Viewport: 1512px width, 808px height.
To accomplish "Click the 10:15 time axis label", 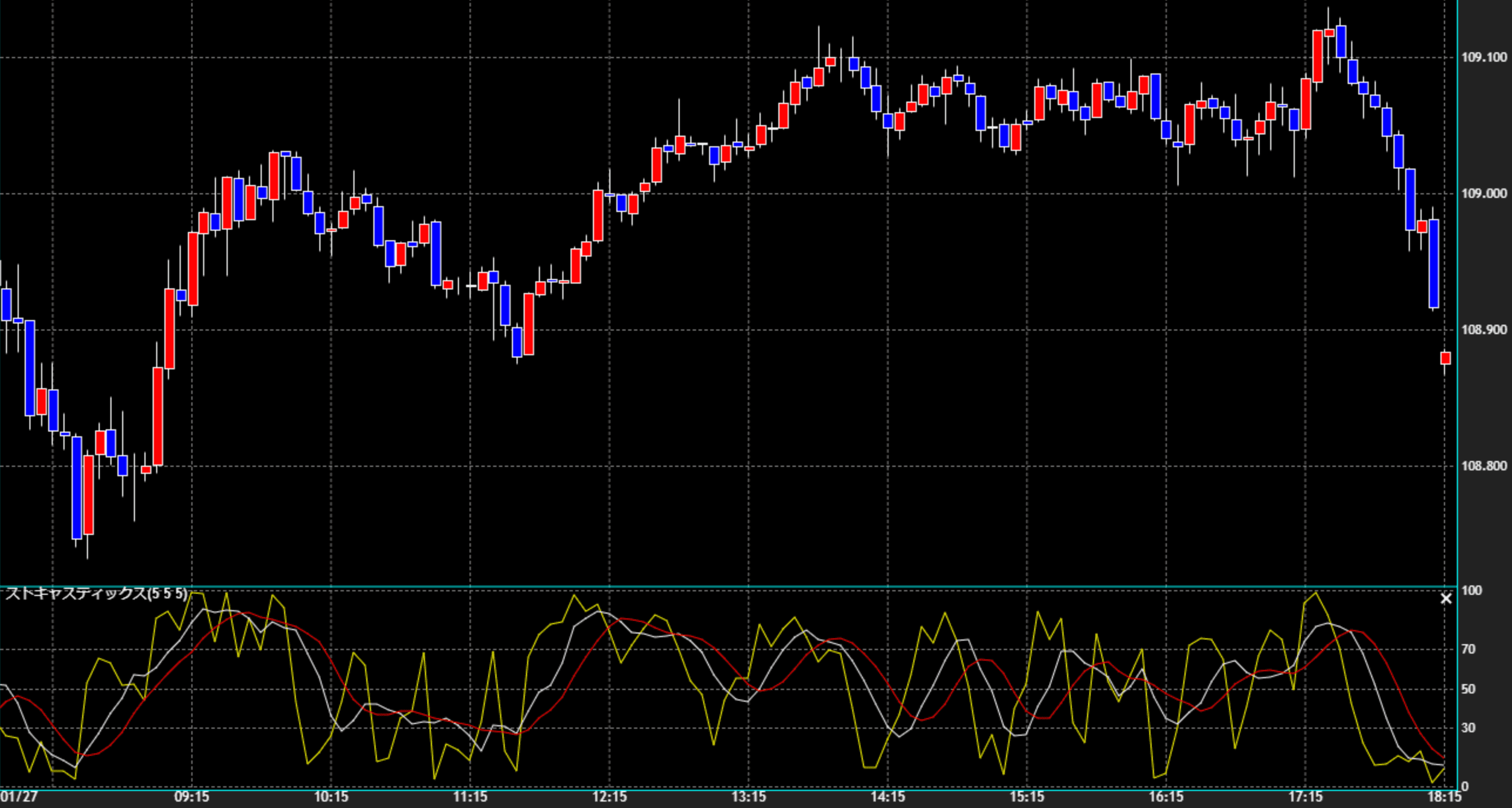I will tap(331, 797).
